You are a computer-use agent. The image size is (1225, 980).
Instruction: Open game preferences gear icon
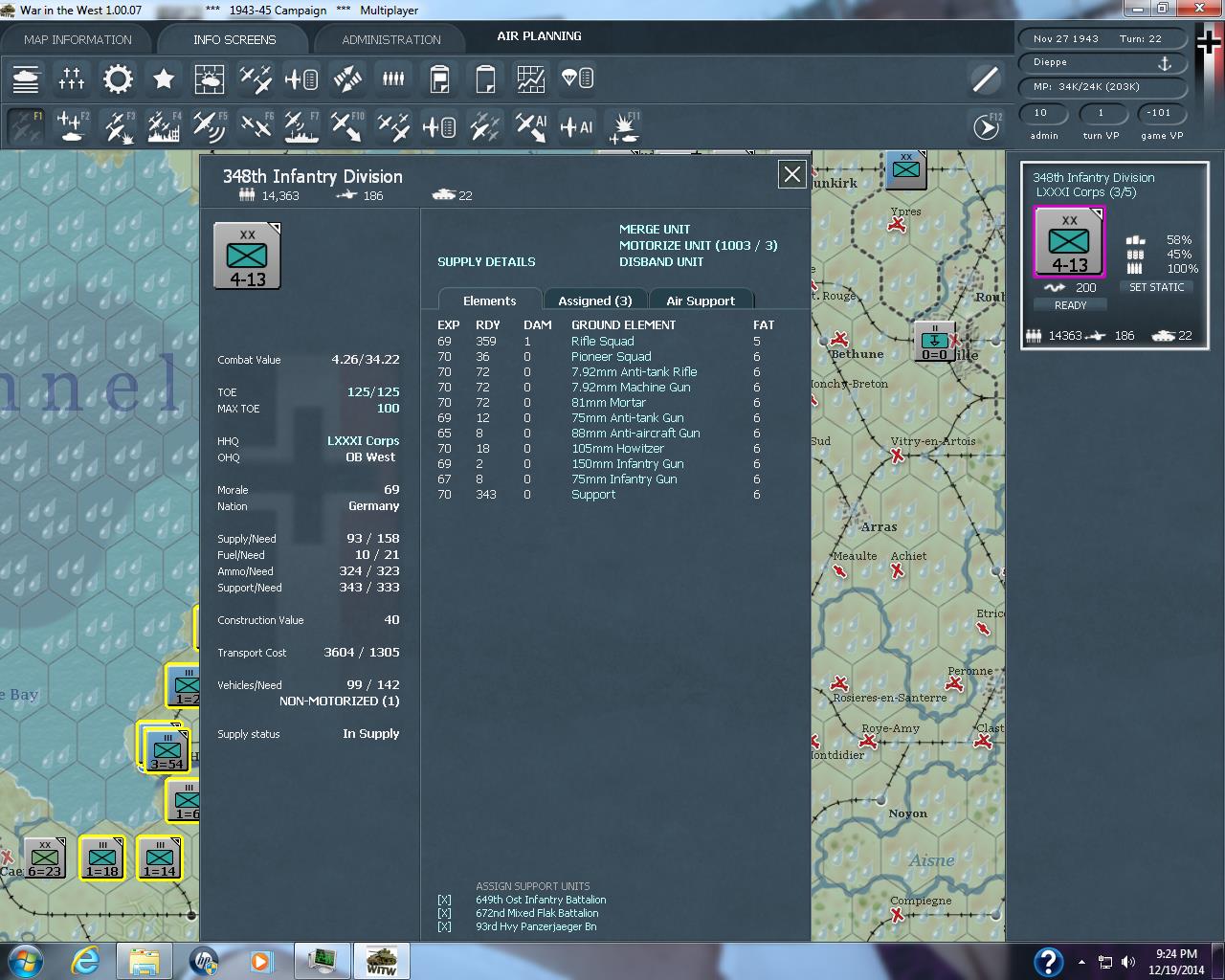[118, 78]
